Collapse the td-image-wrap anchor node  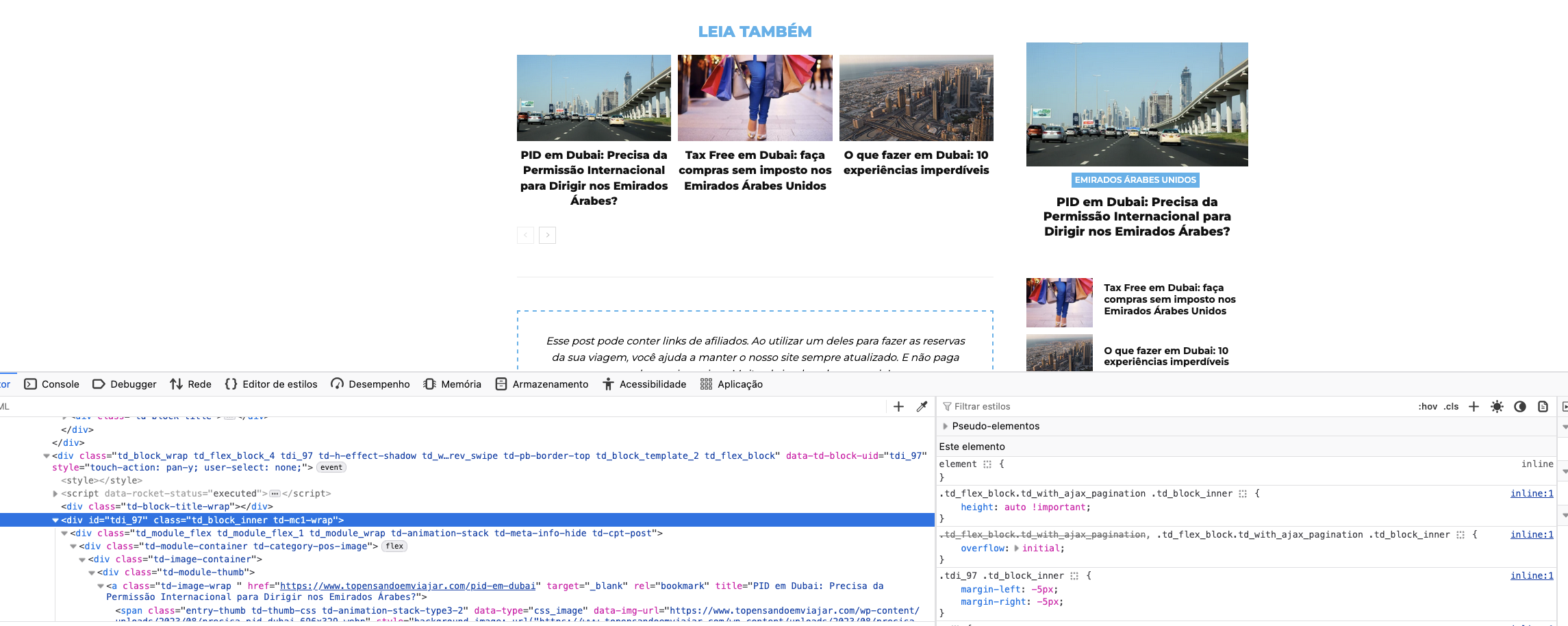[101, 586]
